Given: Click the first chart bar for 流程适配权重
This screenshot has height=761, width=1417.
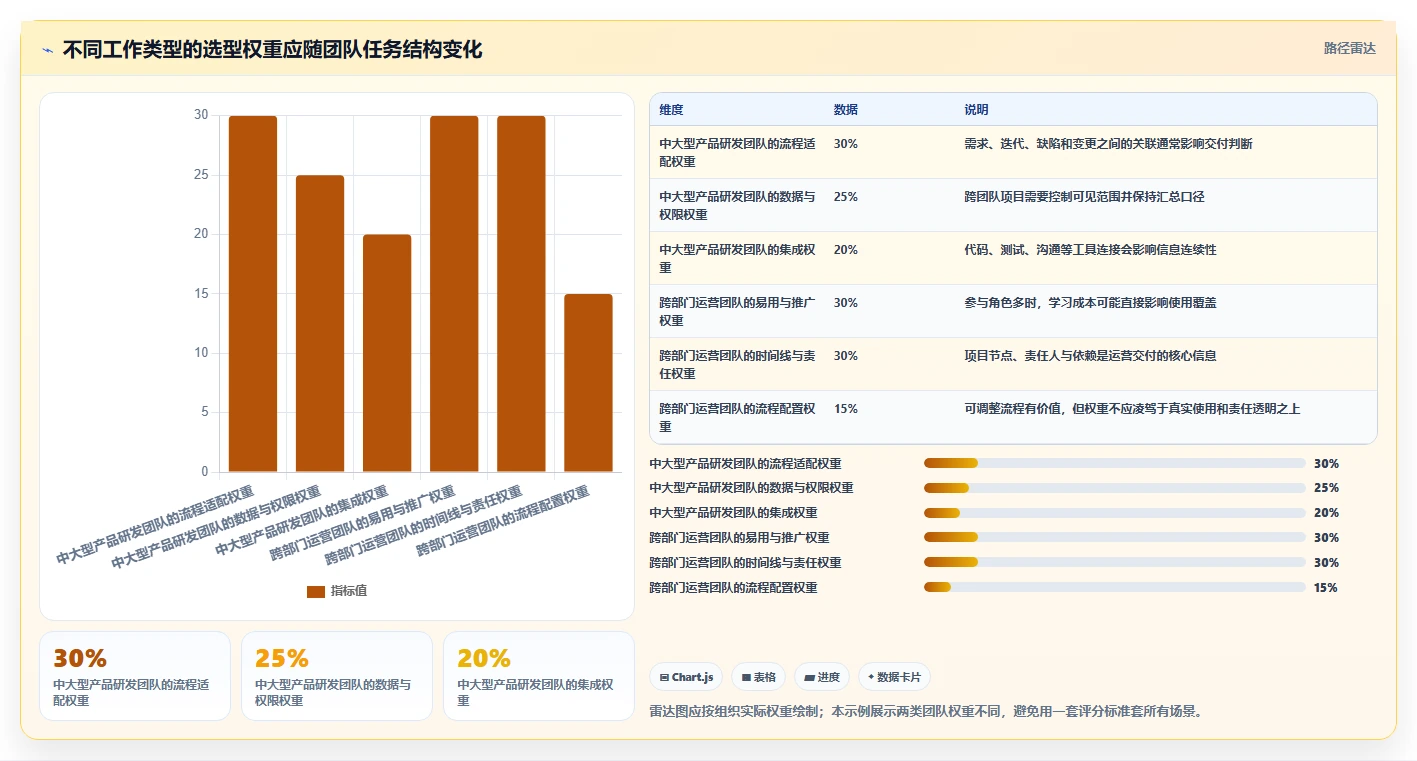Looking at the screenshot, I should click(253, 293).
